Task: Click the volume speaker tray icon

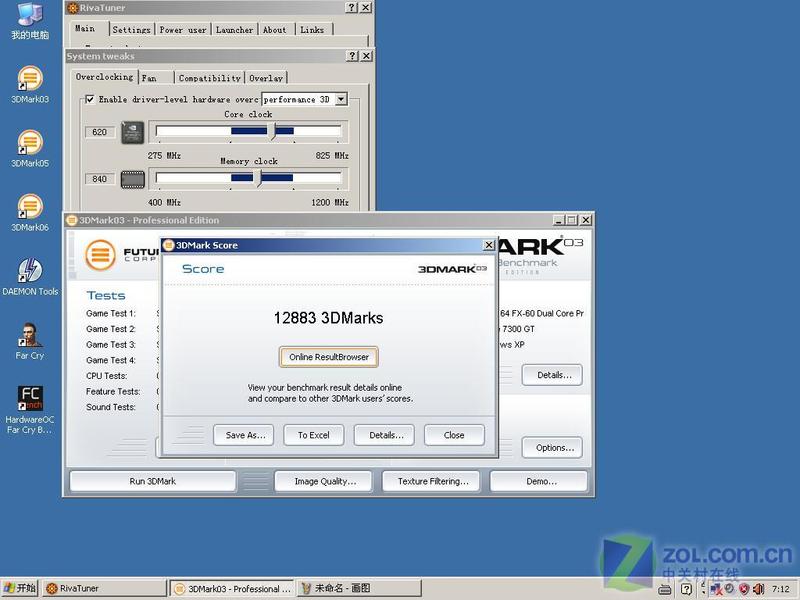Action: coord(759,589)
